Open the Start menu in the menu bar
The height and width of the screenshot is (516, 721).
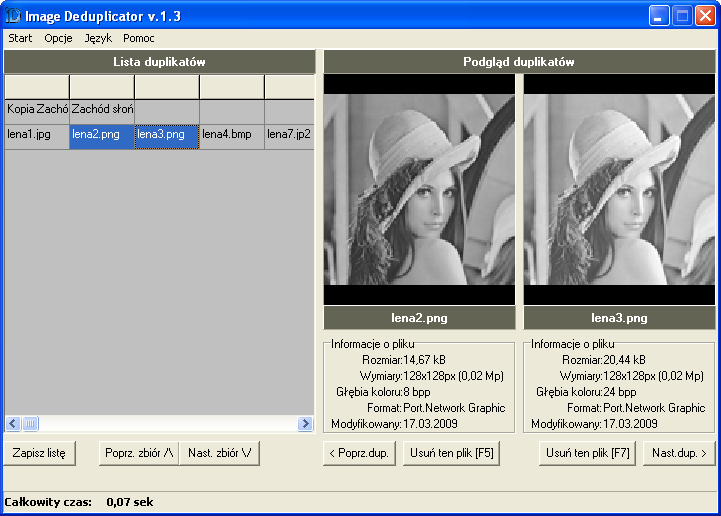(x=20, y=38)
